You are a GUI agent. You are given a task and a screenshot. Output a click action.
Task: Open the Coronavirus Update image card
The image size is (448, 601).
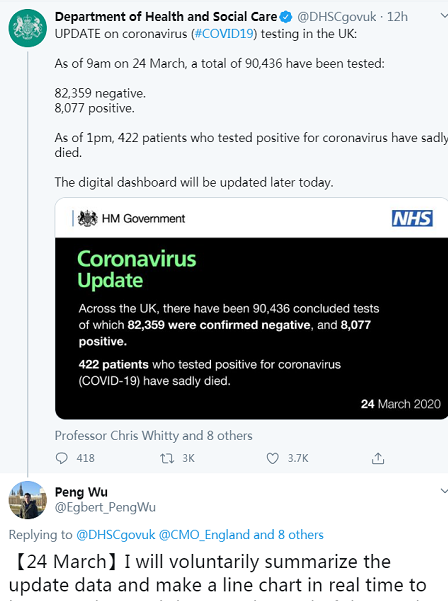point(251,309)
